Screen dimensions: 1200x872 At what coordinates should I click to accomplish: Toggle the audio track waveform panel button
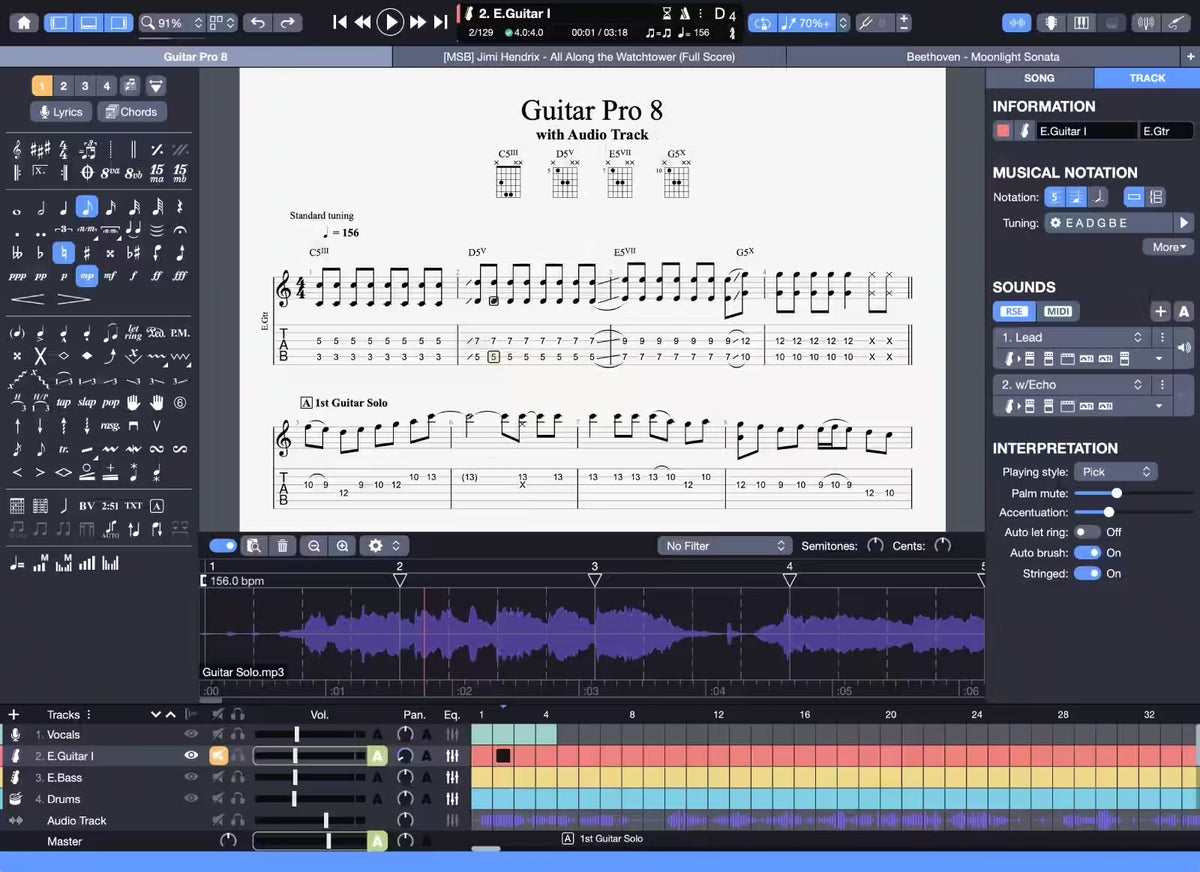coord(1018,22)
